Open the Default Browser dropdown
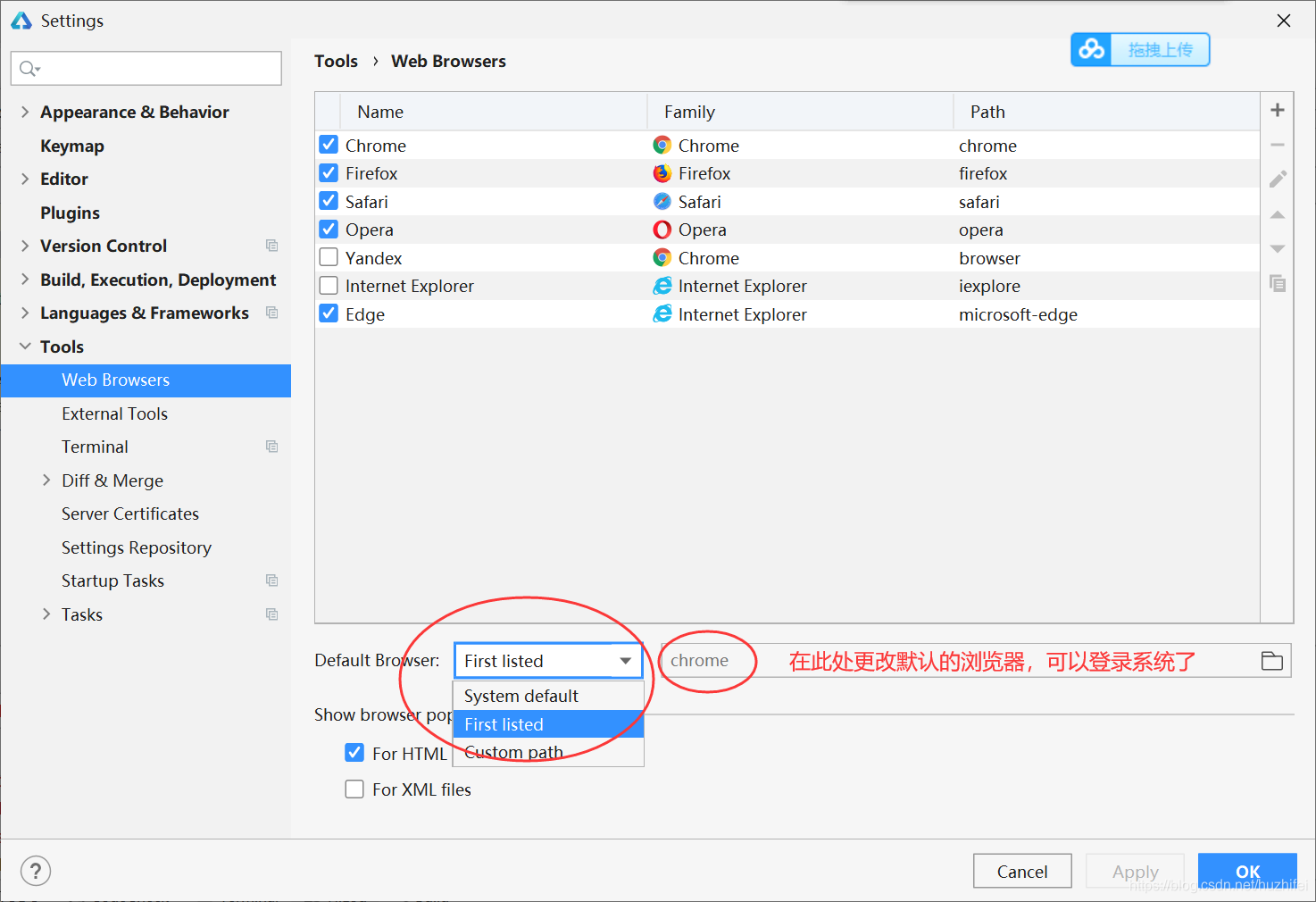 coord(548,661)
